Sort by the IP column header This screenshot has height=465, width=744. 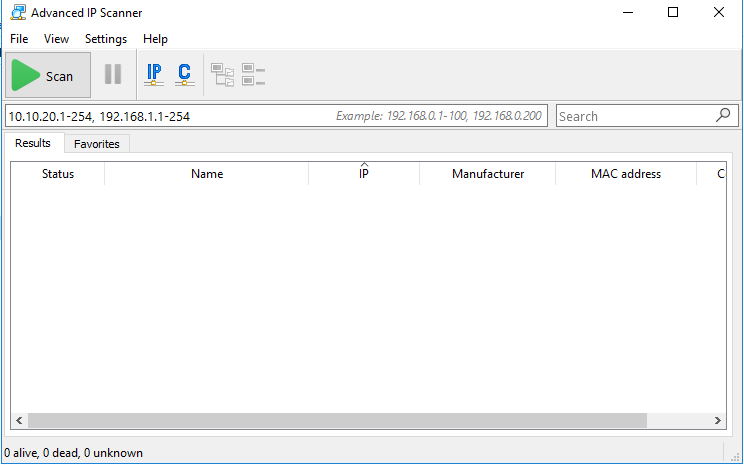[364, 174]
